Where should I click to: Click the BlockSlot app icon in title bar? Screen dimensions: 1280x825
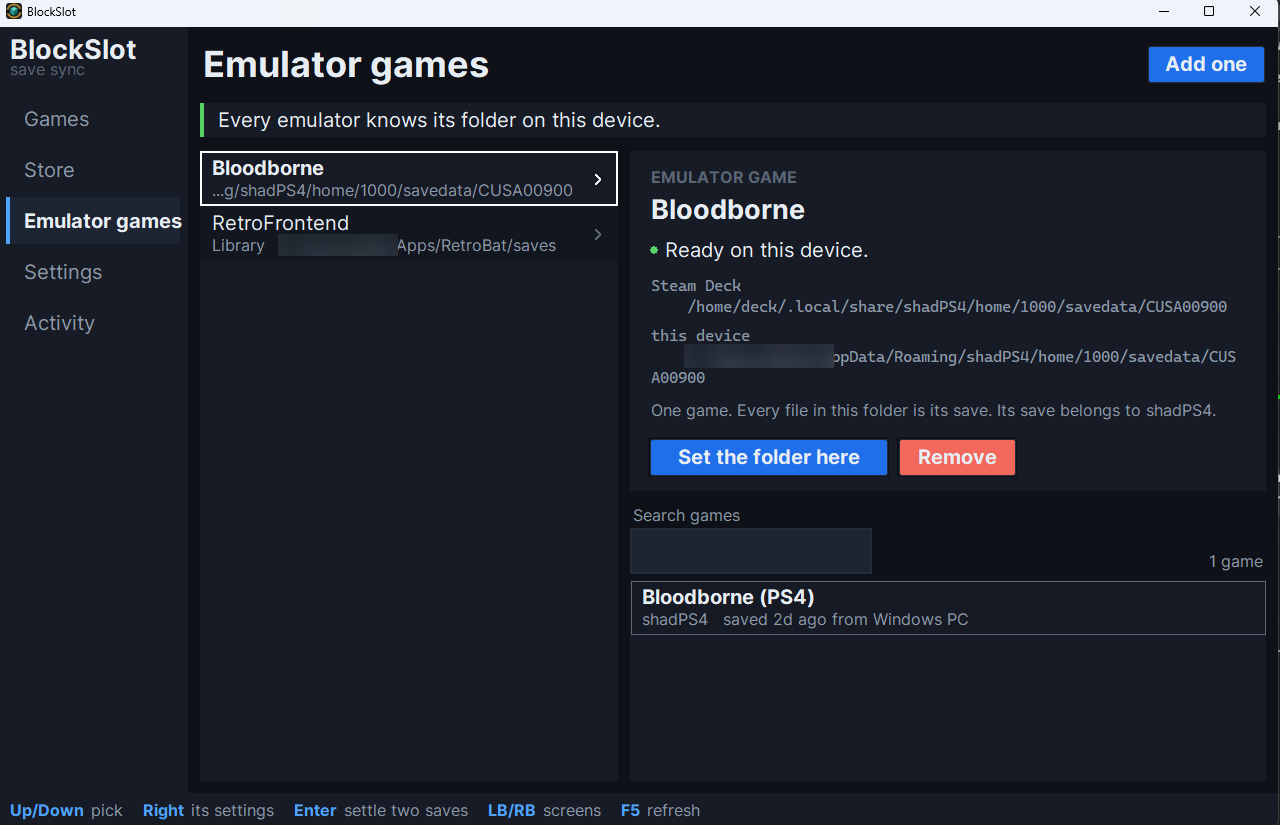click(14, 12)
